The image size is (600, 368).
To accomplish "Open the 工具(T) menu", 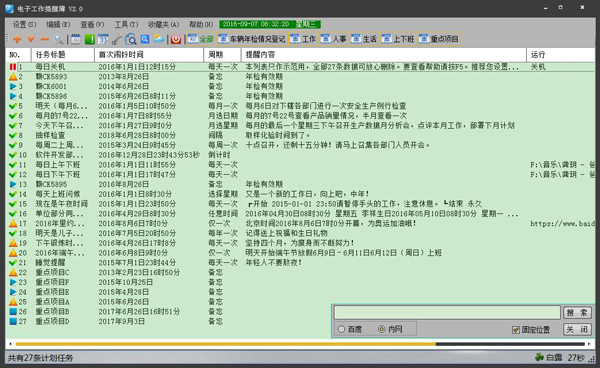I will [126, 24].
